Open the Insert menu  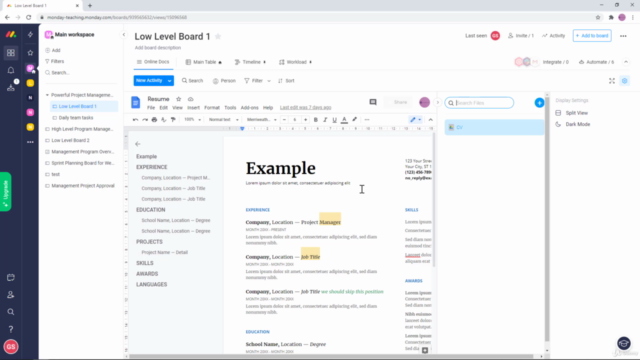coord(193,108)
